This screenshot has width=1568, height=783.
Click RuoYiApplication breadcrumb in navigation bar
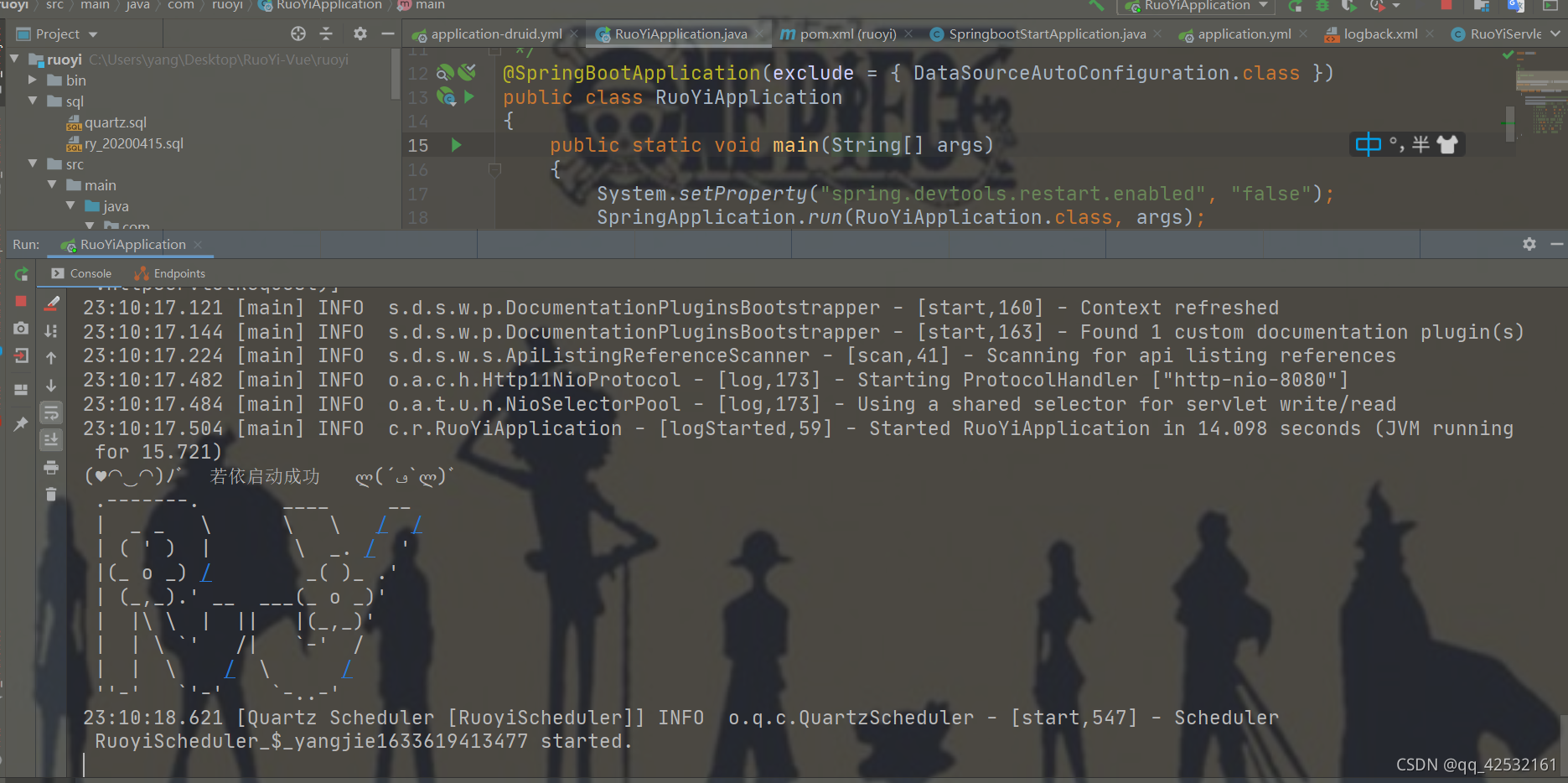[319, 5]
